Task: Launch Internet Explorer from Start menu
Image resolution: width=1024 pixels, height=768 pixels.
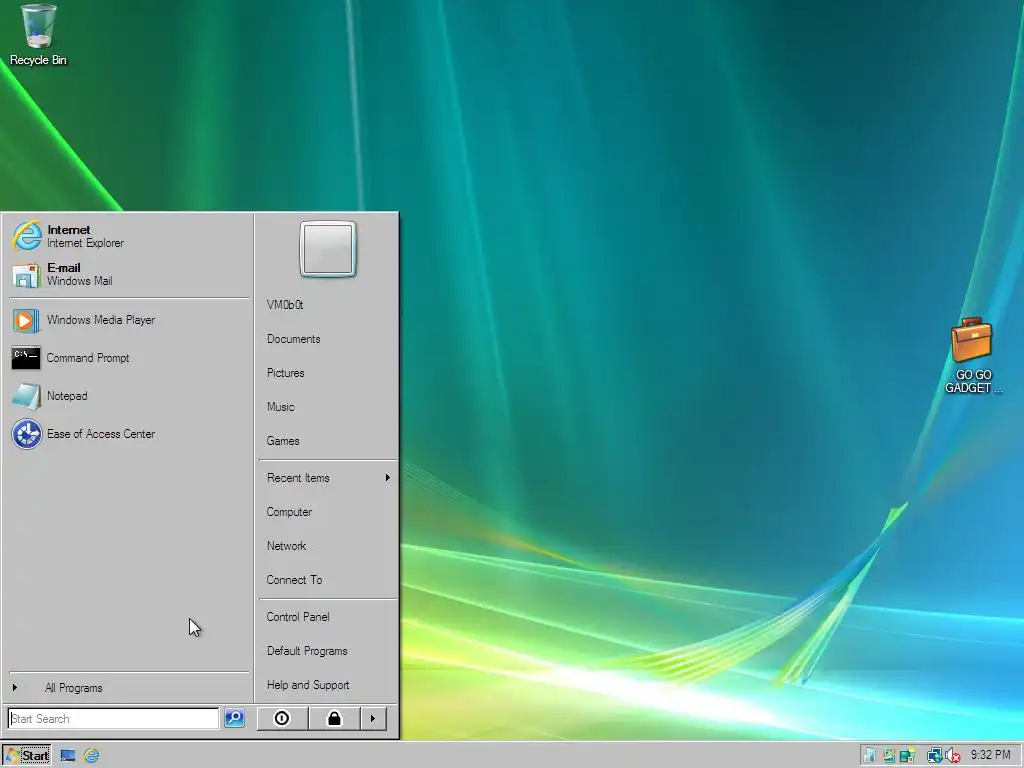Action: (128, 236)
